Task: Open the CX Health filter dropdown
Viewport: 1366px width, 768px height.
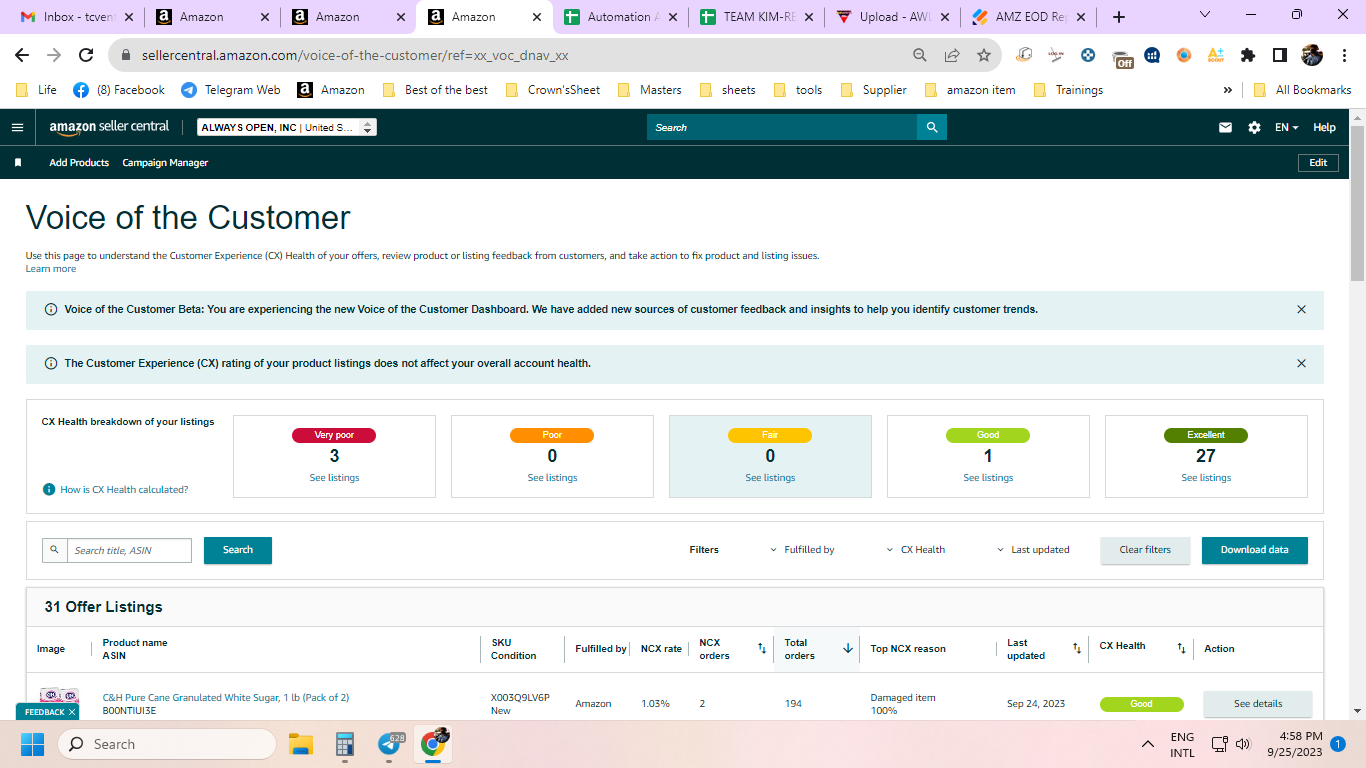Action: pyautogui.click(x=915, y=550)
